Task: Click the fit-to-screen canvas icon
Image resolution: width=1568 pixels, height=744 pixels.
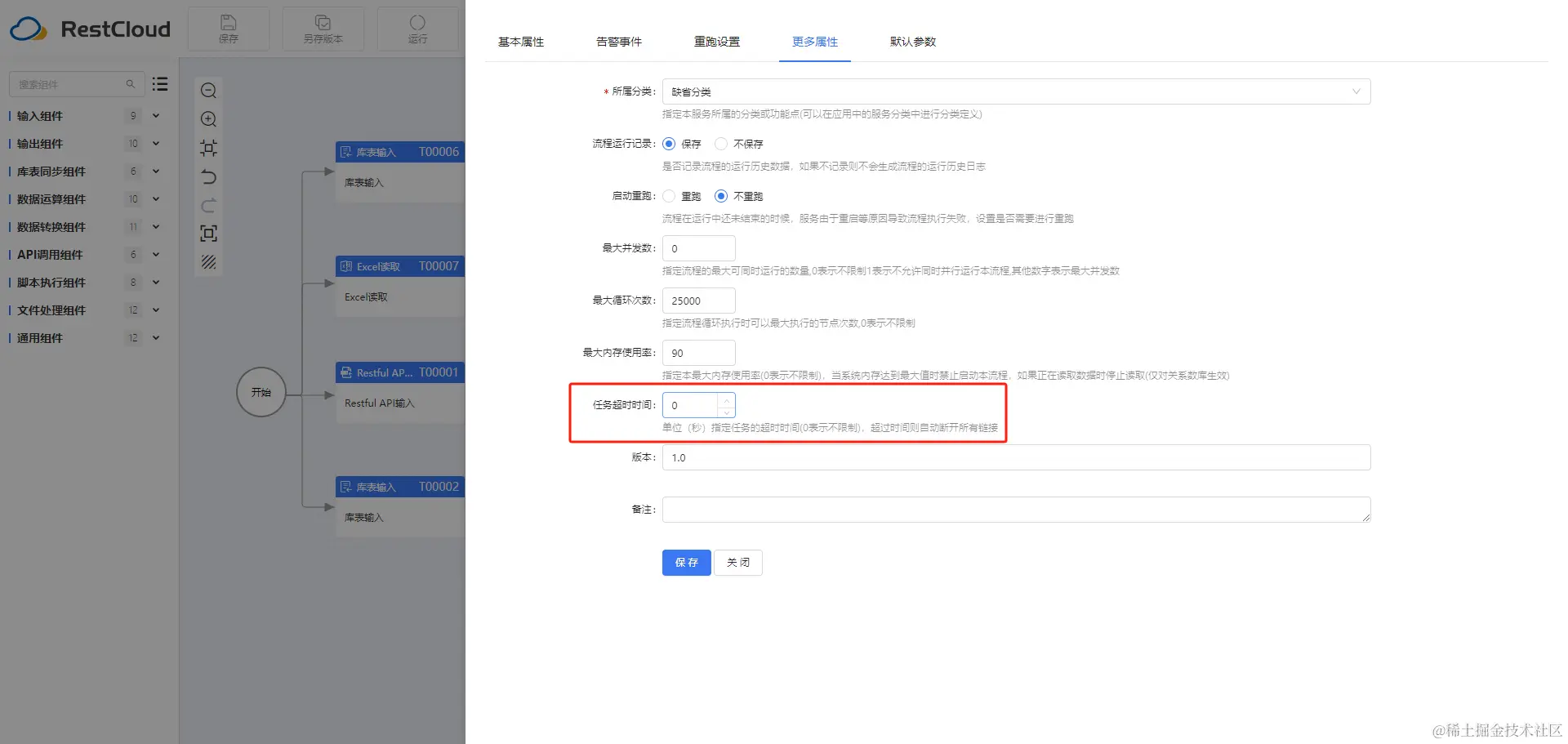Action: [x=209, y=234]
